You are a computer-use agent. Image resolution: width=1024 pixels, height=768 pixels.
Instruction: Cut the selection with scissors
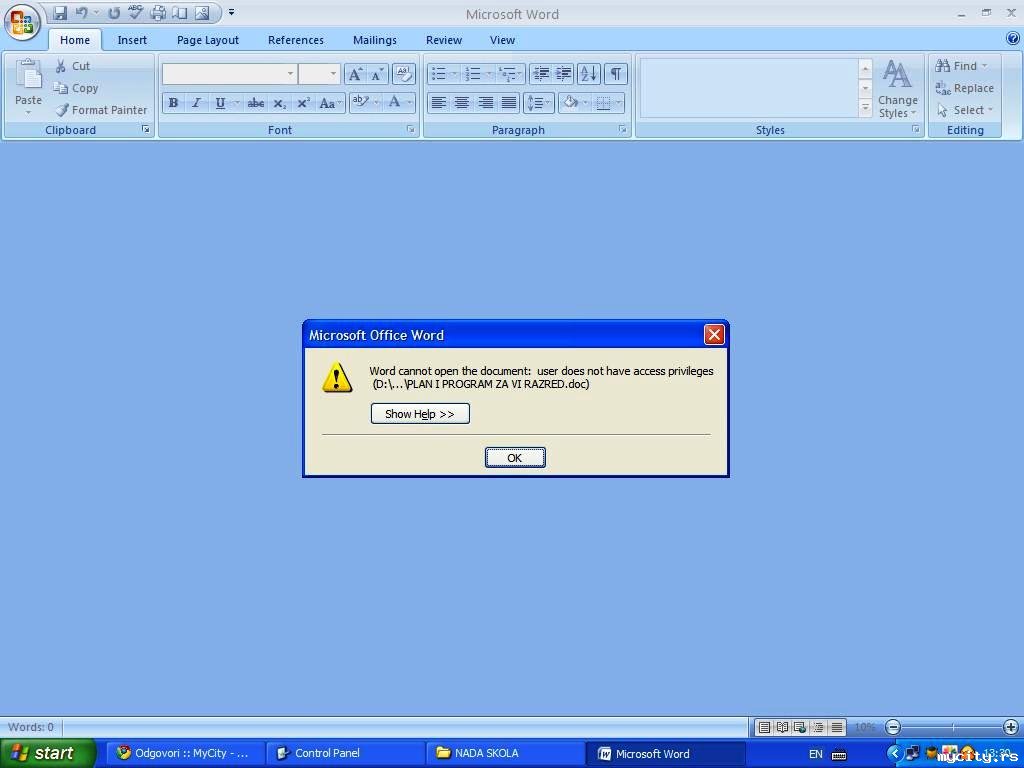pyautogui.click(x=72, y=66)
